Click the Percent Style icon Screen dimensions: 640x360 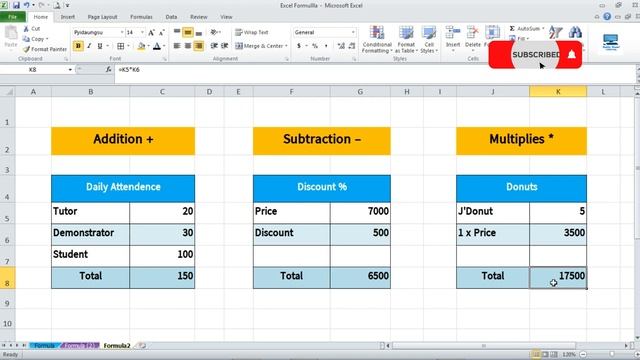pos(315,46)
